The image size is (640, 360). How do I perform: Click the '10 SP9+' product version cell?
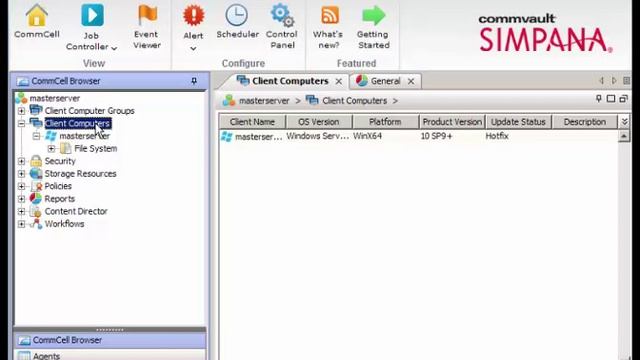pos(436,136)
